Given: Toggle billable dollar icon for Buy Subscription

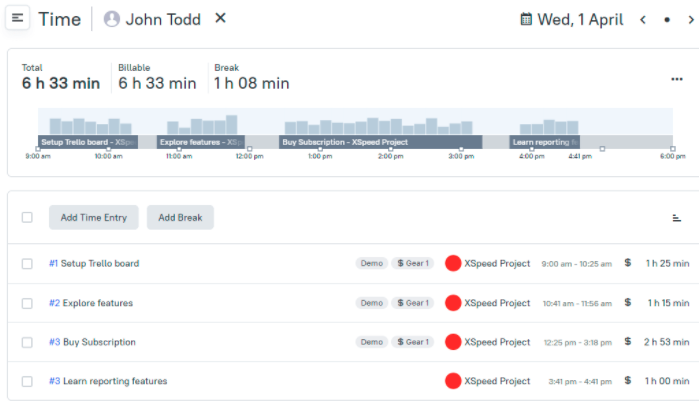Looking at the screenshot, I should (x=628, y=341).
